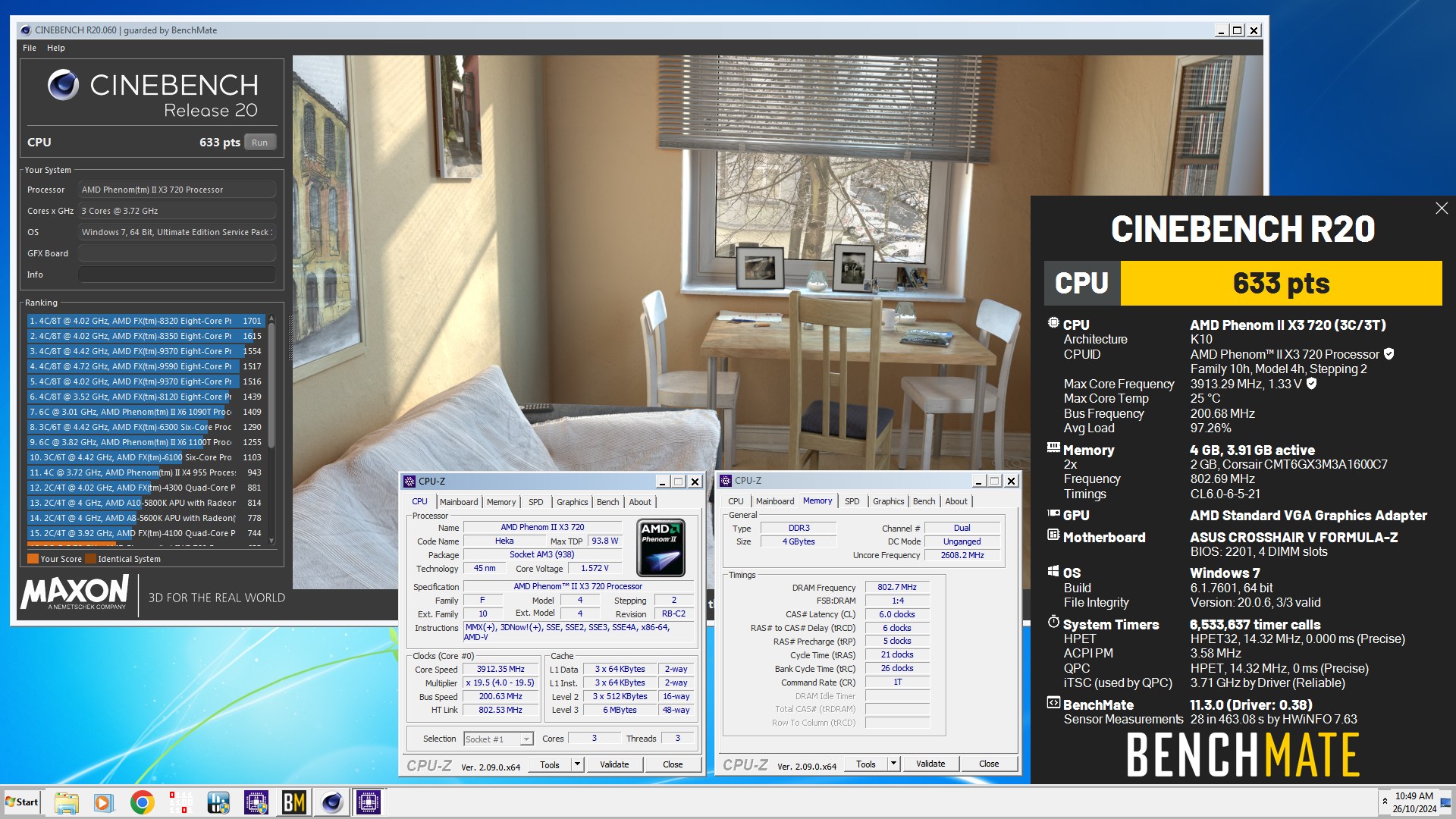Click Validate in right CPU-Z window
This screenshot has height=819, width=1456.
930,764
